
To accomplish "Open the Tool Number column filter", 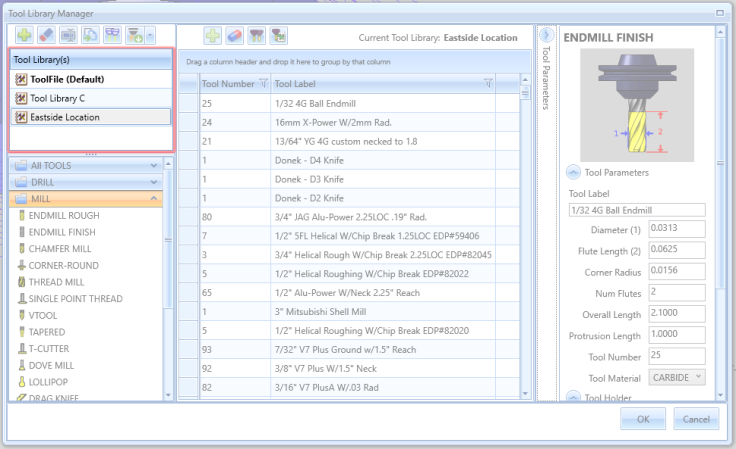I will click(x=263, y=84).
